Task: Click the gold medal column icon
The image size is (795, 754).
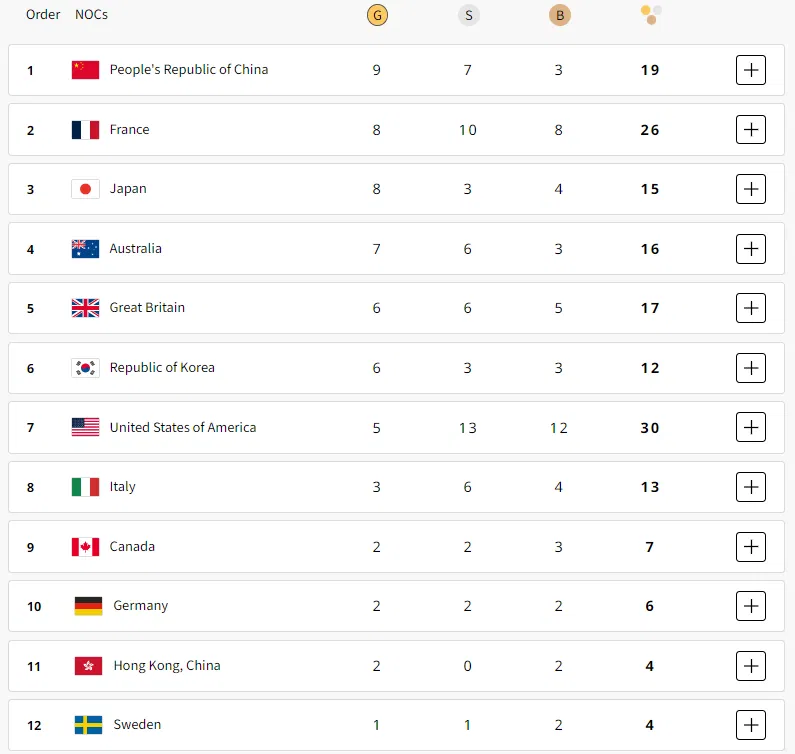Action: pyautogui.click(x=377, y=15)
